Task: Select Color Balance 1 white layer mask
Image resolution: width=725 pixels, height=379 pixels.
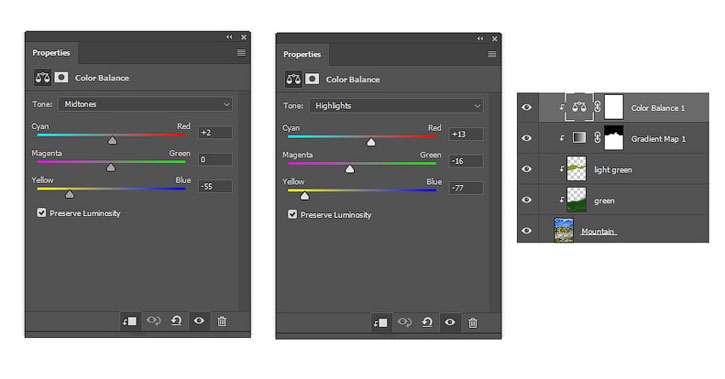Action: 614,107
